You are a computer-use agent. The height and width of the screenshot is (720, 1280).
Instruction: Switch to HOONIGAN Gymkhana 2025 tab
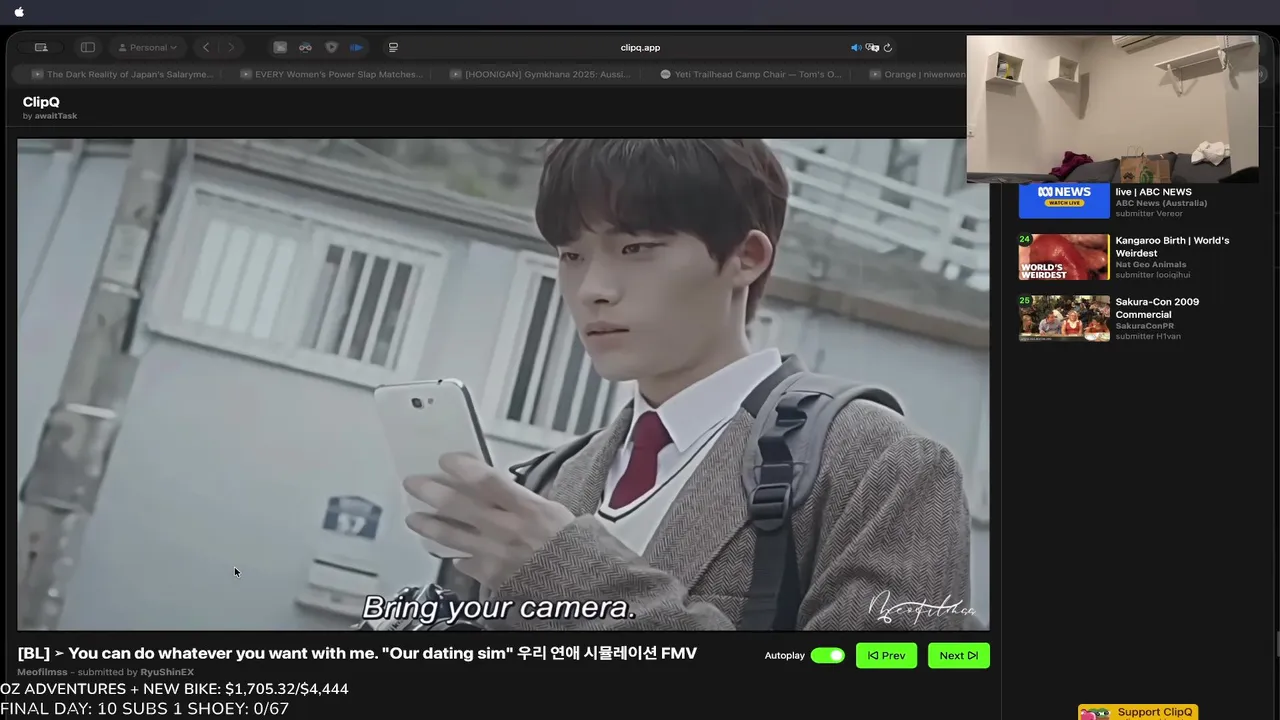(x=541, y=74)
